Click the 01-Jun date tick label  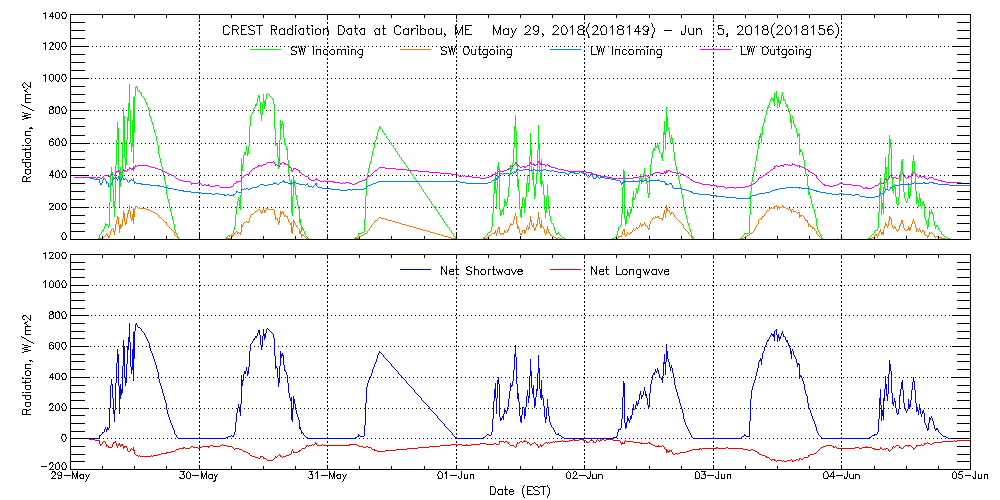pos(457,476)
